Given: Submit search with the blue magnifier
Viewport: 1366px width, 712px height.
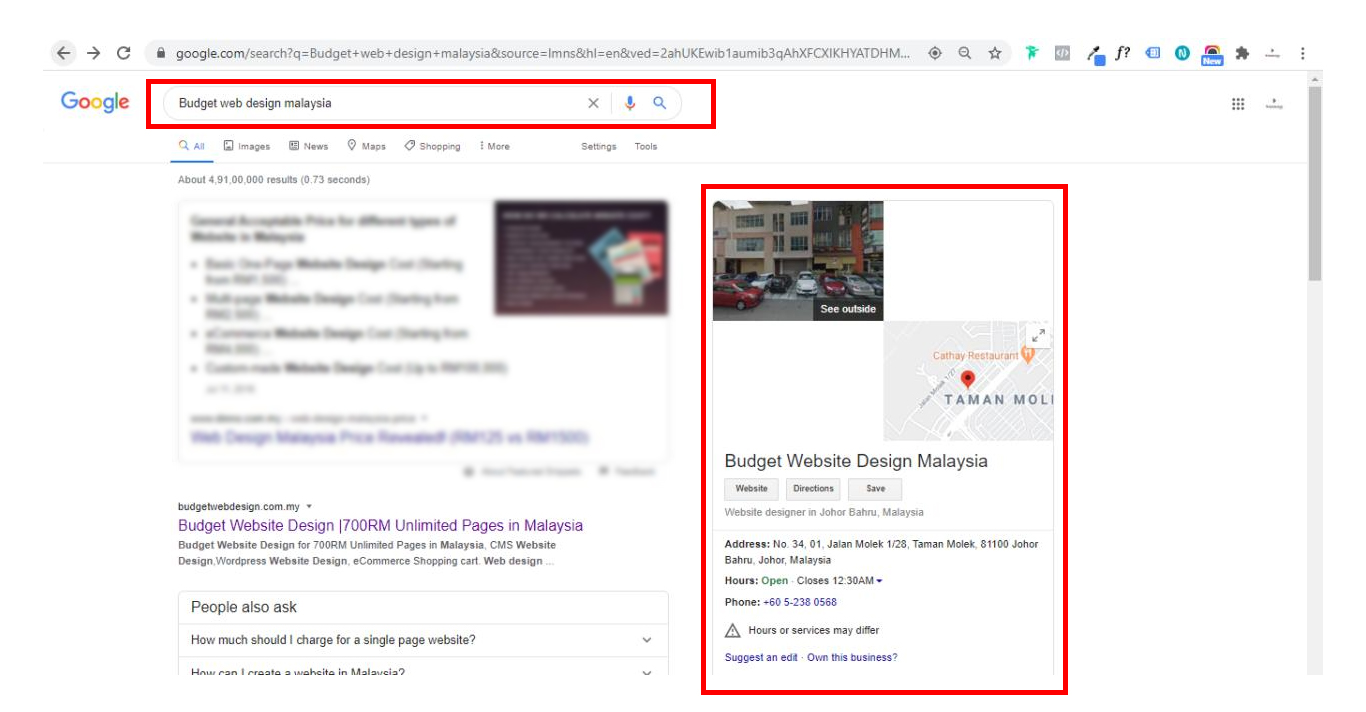Looking at the screenshot, I should pos(660,103).
